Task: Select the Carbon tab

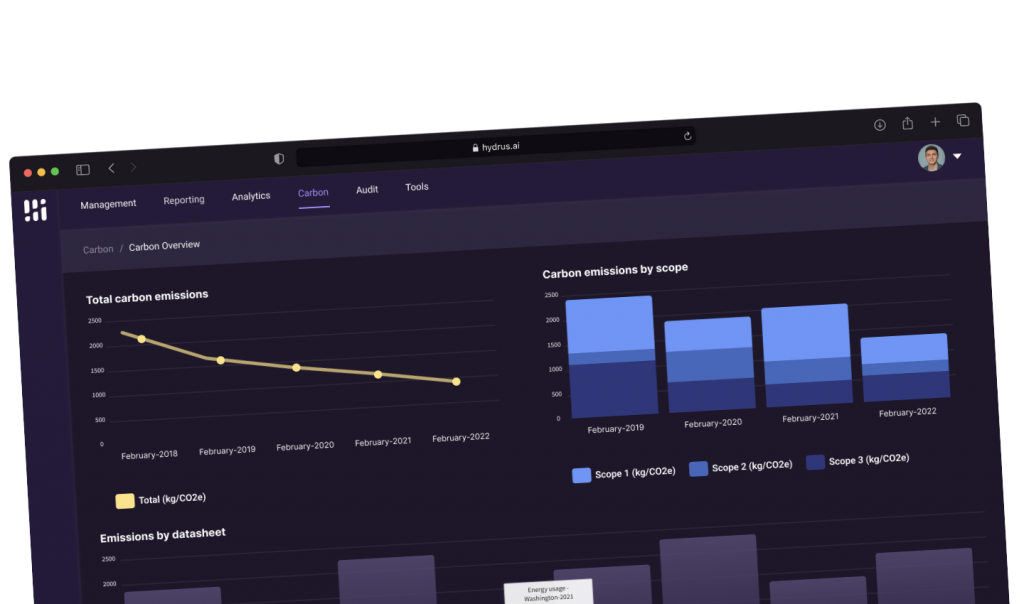Action: click(x=313, y=193)
